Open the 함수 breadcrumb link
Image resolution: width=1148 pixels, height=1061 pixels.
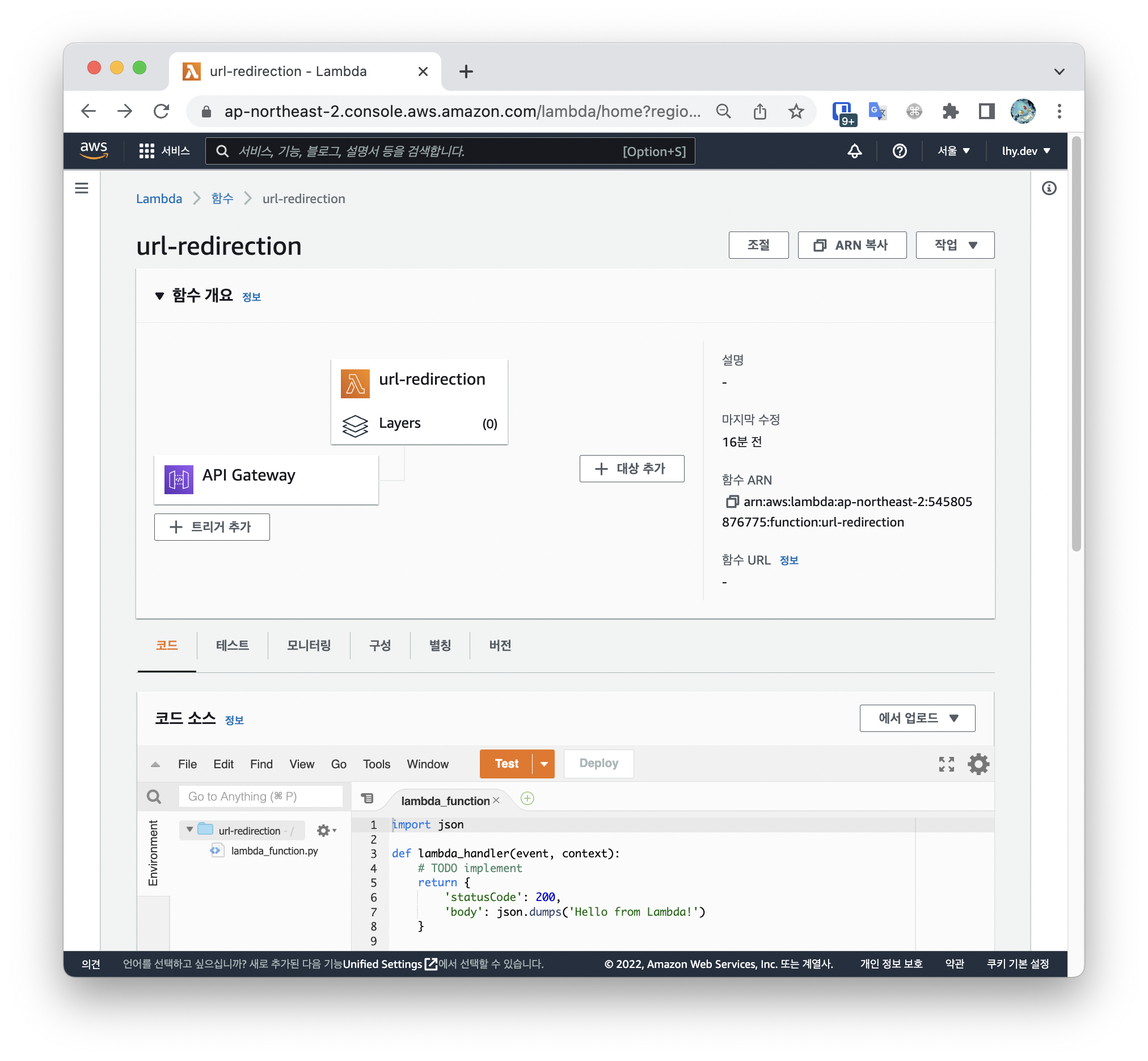222,199
